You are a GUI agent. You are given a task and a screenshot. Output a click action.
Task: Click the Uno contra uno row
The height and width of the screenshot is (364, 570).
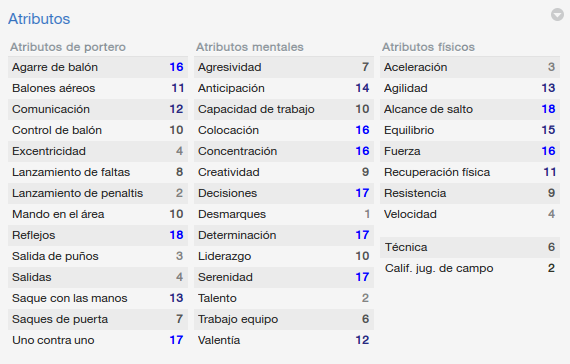pos(98,340)
